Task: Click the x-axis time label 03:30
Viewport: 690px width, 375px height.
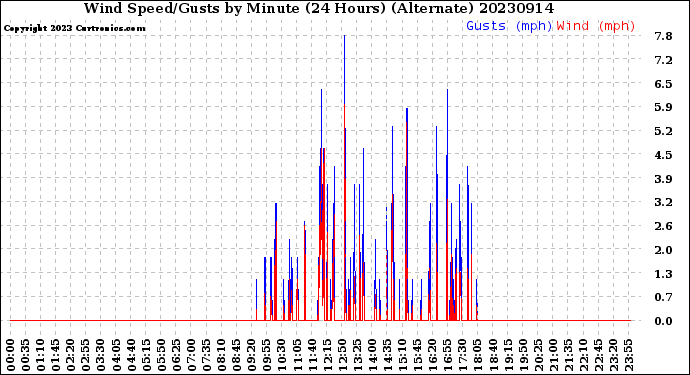Action: (101, 355)
